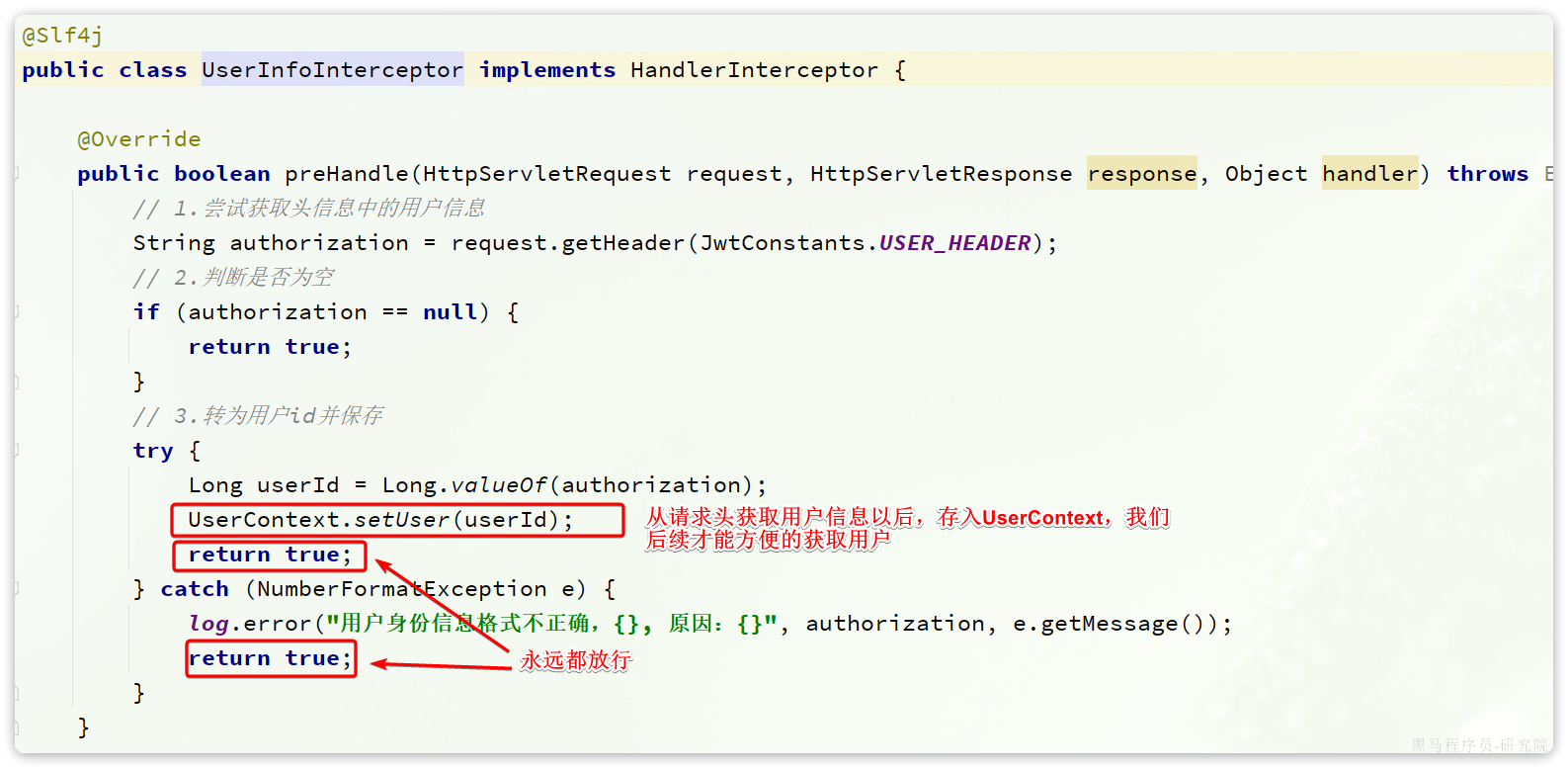
Task: Click the implements keyword
Action: click(547, 70)
